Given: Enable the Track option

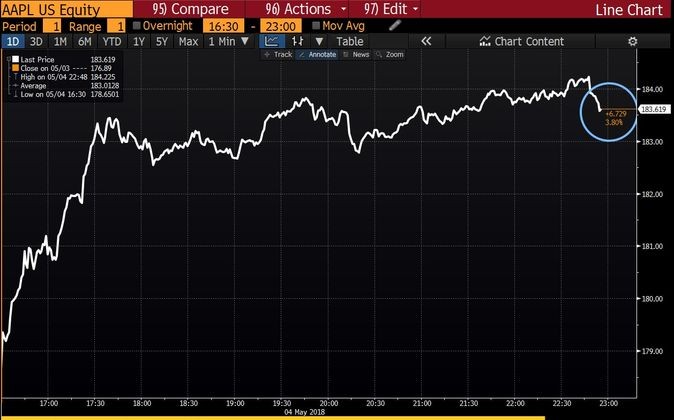Looking at the screenshot, I should pos(278,54).
